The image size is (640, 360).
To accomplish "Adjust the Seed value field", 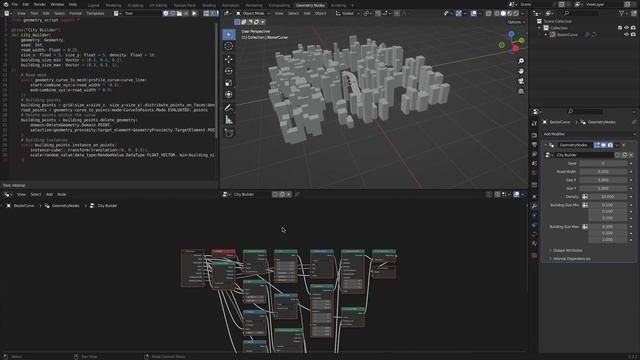I will [603, 164].
